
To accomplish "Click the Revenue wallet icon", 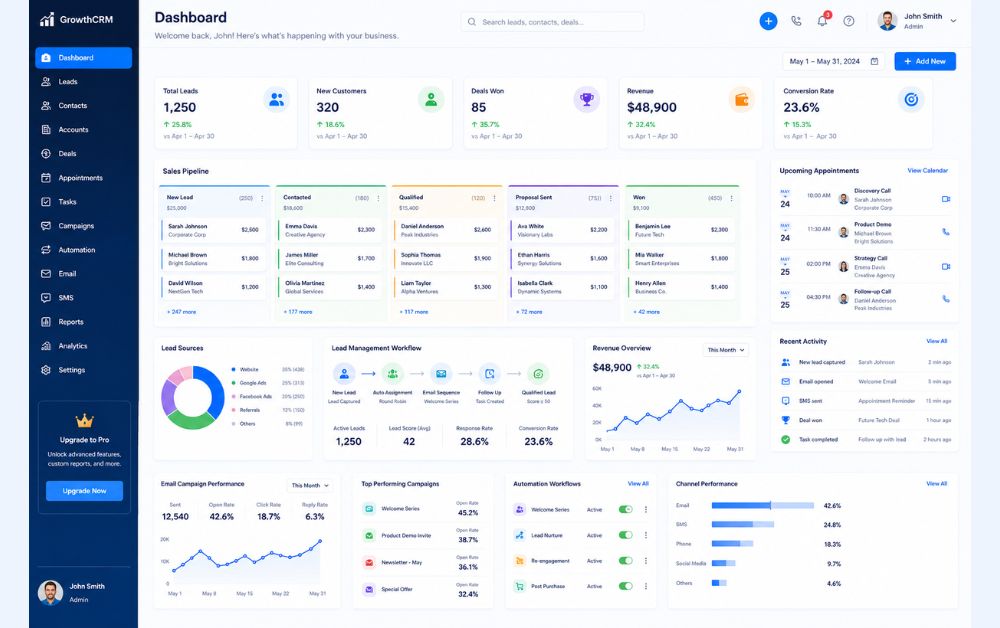I will [742, 99].
